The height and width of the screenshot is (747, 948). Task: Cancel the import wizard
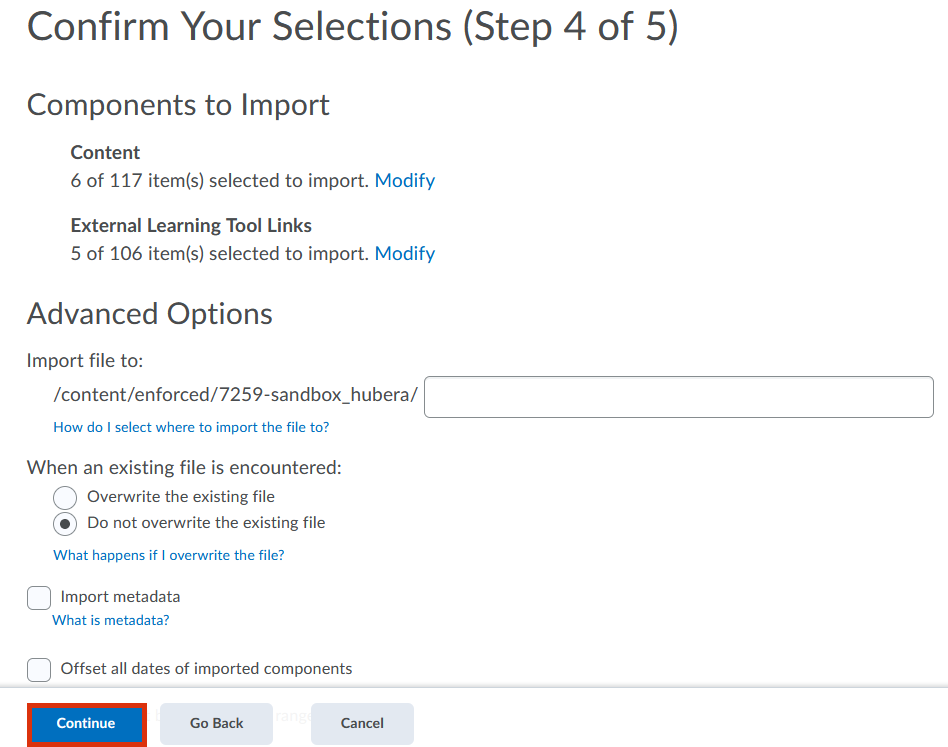(x=362, y=723)
